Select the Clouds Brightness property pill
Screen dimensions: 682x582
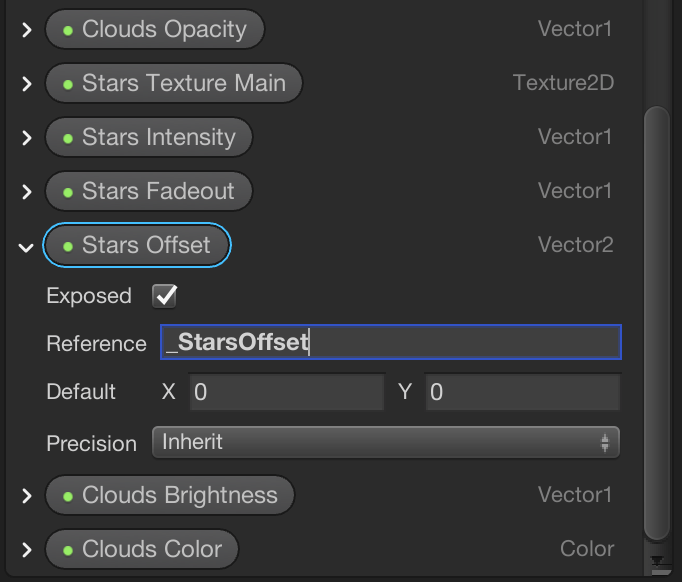click(x=169, y=496)
